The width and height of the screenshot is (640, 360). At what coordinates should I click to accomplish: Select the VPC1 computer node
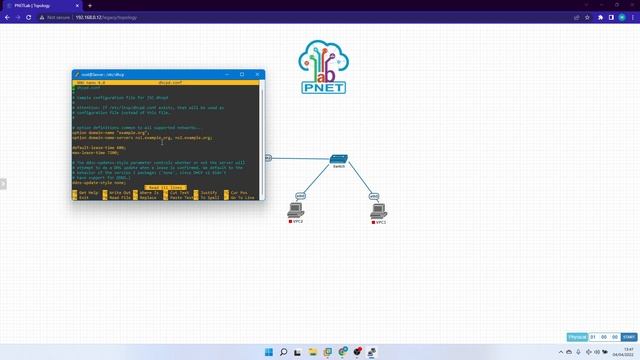click(x=378, y=211)
